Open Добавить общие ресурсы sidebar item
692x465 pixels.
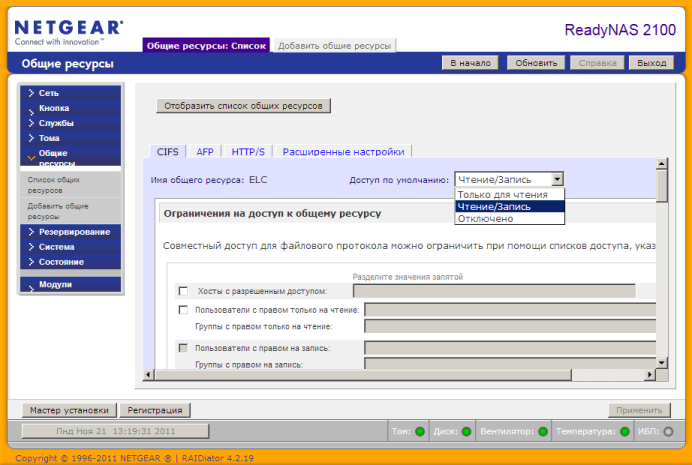[70, 211]
